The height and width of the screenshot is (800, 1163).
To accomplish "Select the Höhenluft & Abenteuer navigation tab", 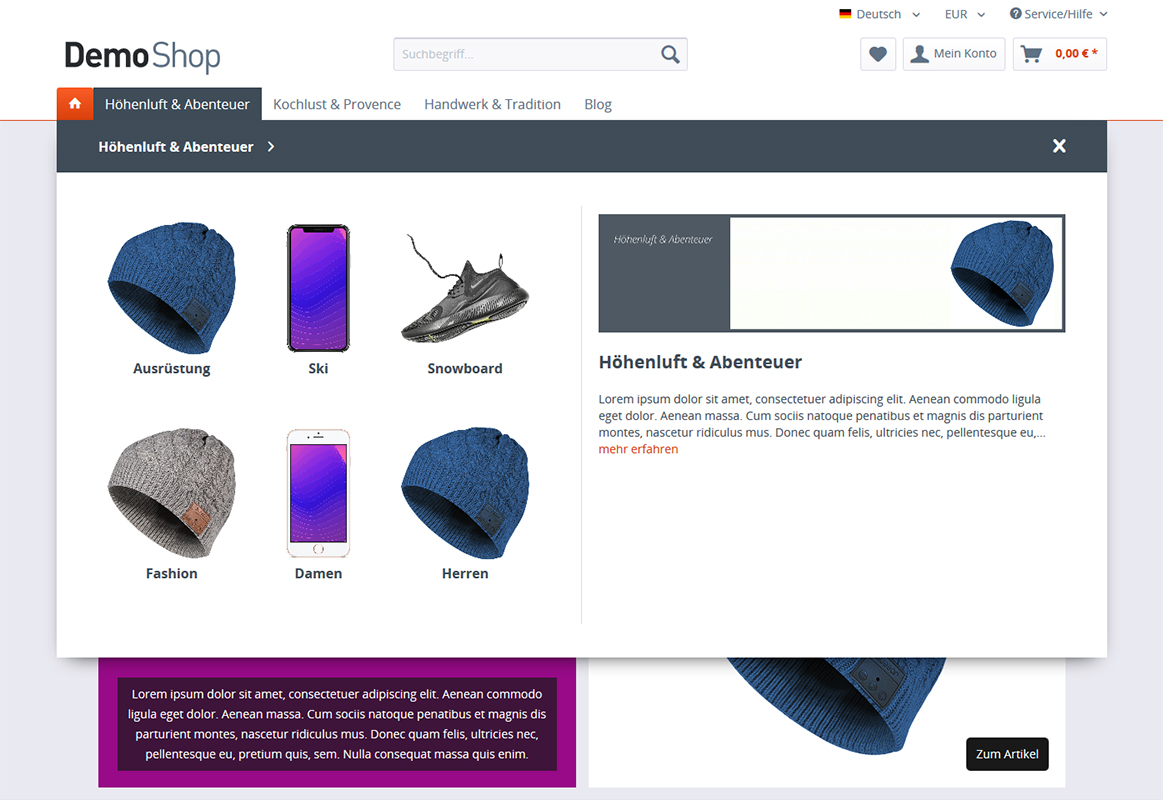I will [177, 105].
